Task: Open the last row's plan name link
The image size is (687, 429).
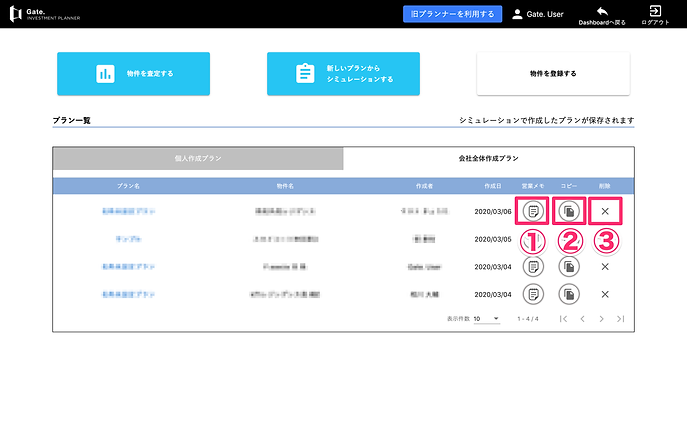Action: [128, 294]
